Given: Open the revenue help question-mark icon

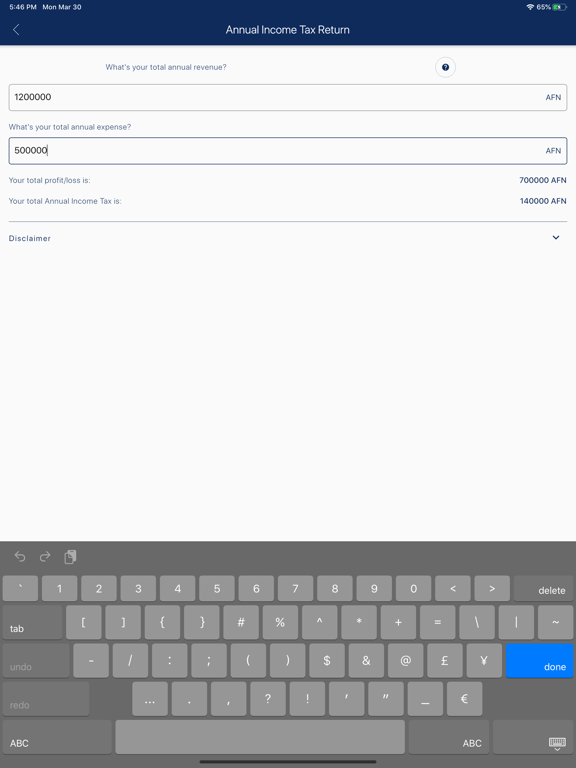Looking at the screenshot, I should pyautogui.click(x=445, y=67).
